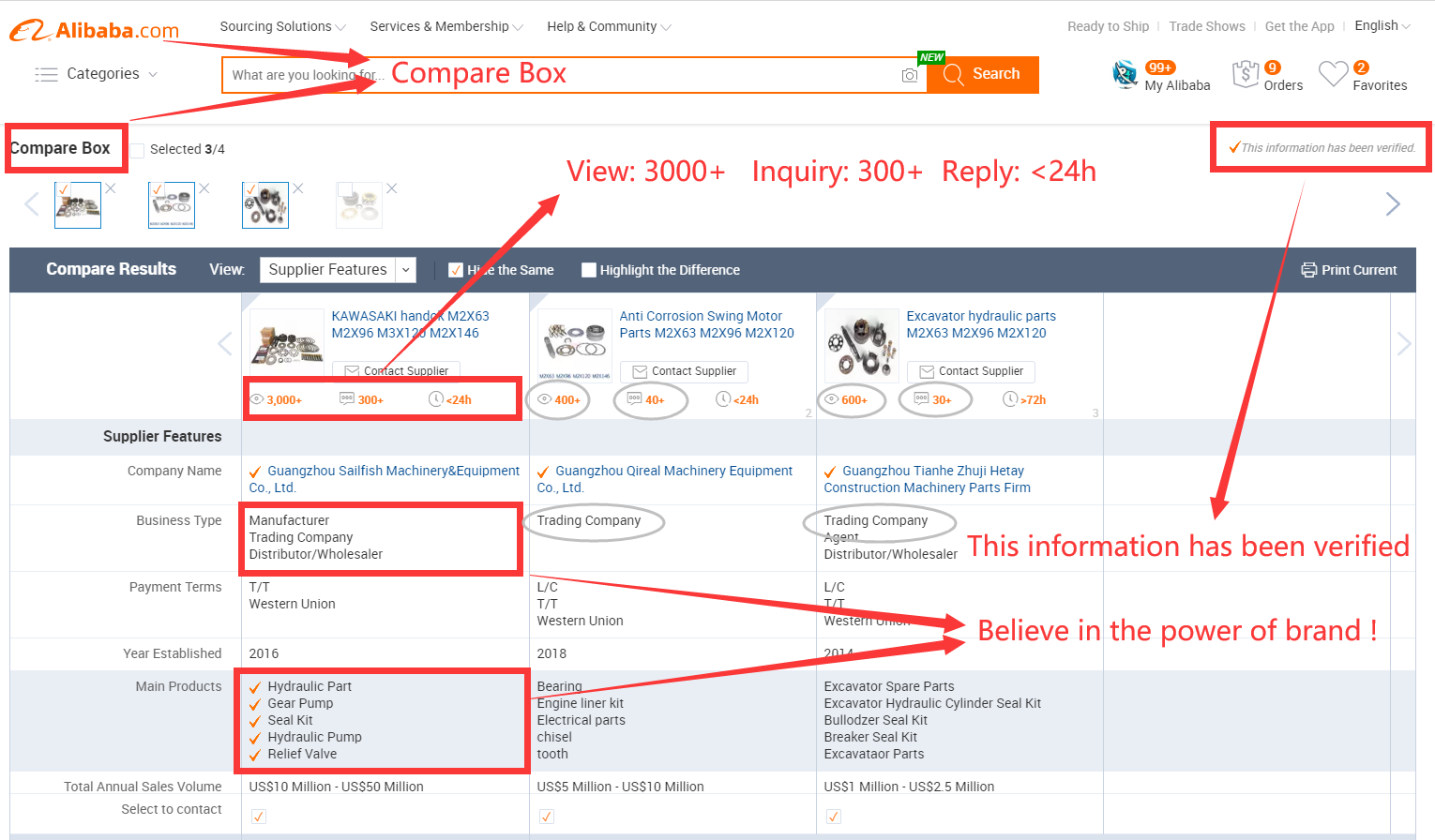This screenshot has height=840, width=1435.
Task: Click the orange Search button
Action: [983, 74]
